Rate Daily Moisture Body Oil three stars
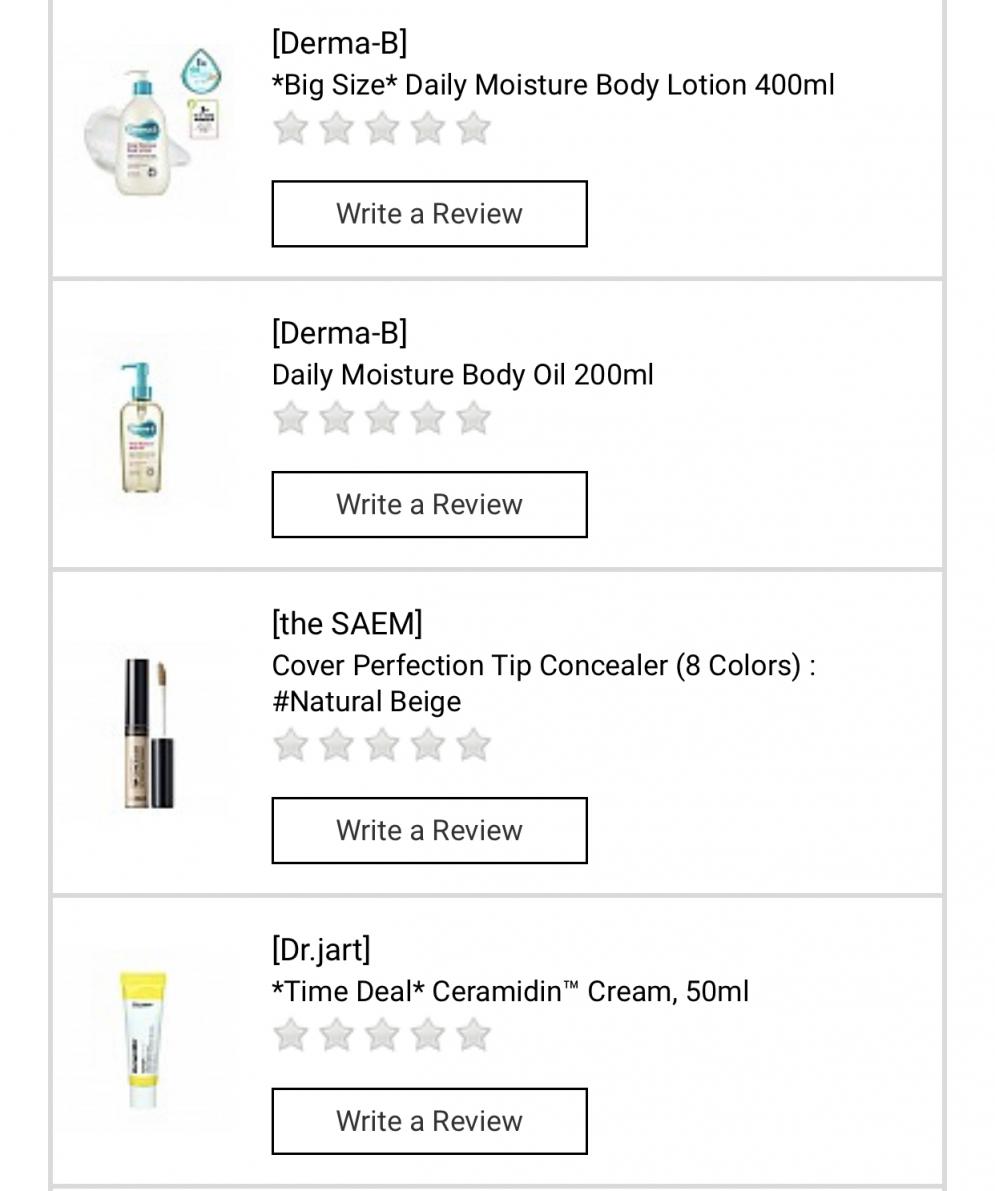The width and height of the screenshot is (995, 1191). [x=382, y=419]
